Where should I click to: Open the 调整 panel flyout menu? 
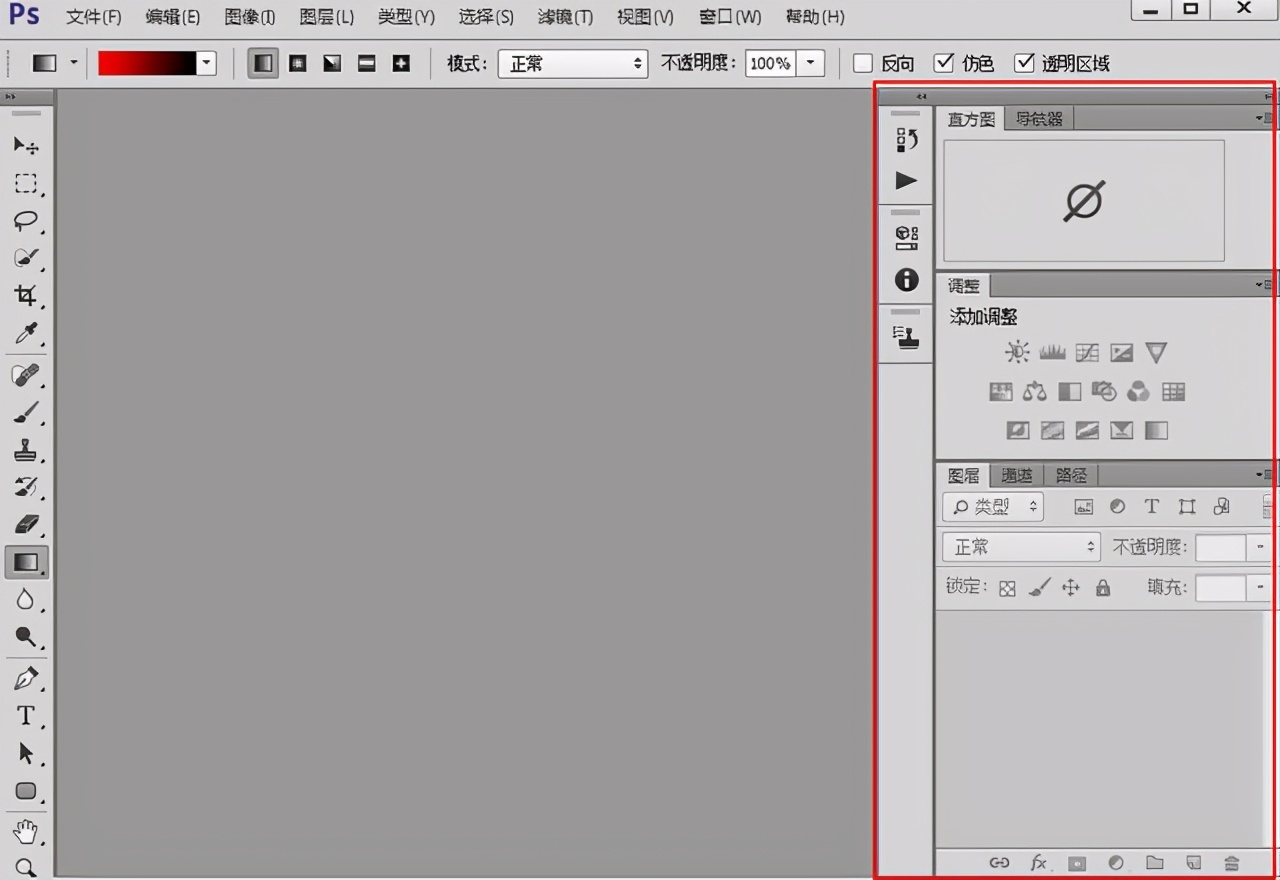[x=1265, y=286]
